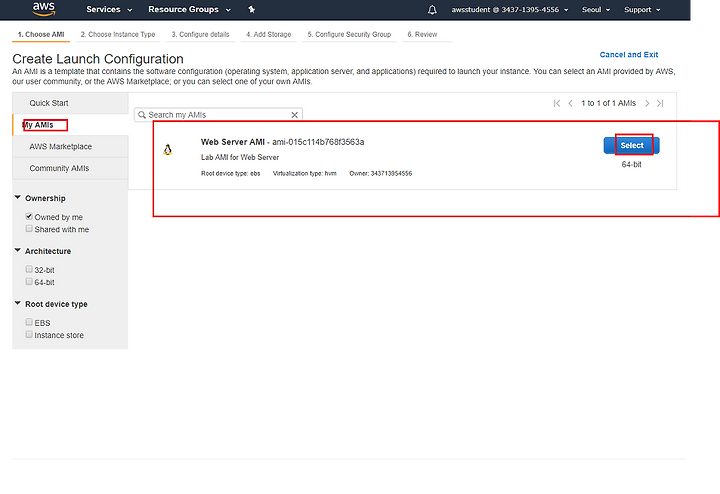Click the blue Select button for Web Server AMI

tap(631, 146)
